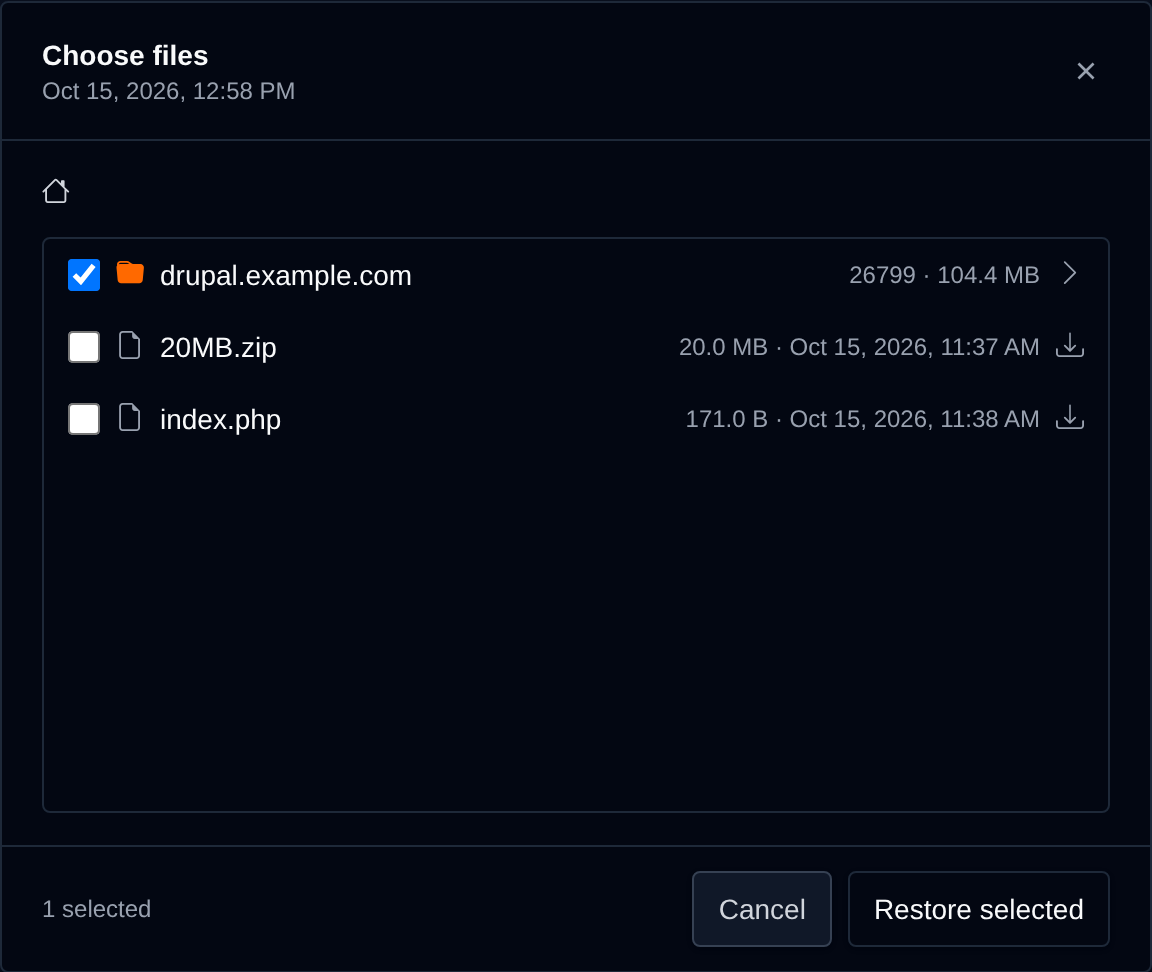This screenshot has height=972, width=1152.
Task: Click the '1 selected' status text
Action: click(96, 909)
